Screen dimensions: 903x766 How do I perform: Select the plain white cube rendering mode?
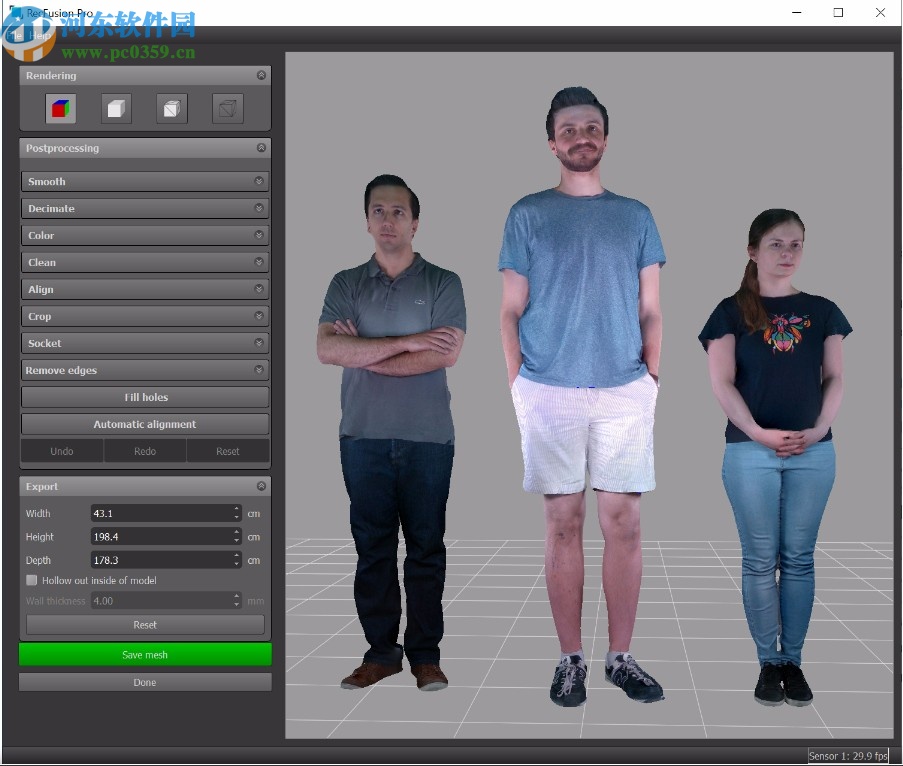(116, 109)
